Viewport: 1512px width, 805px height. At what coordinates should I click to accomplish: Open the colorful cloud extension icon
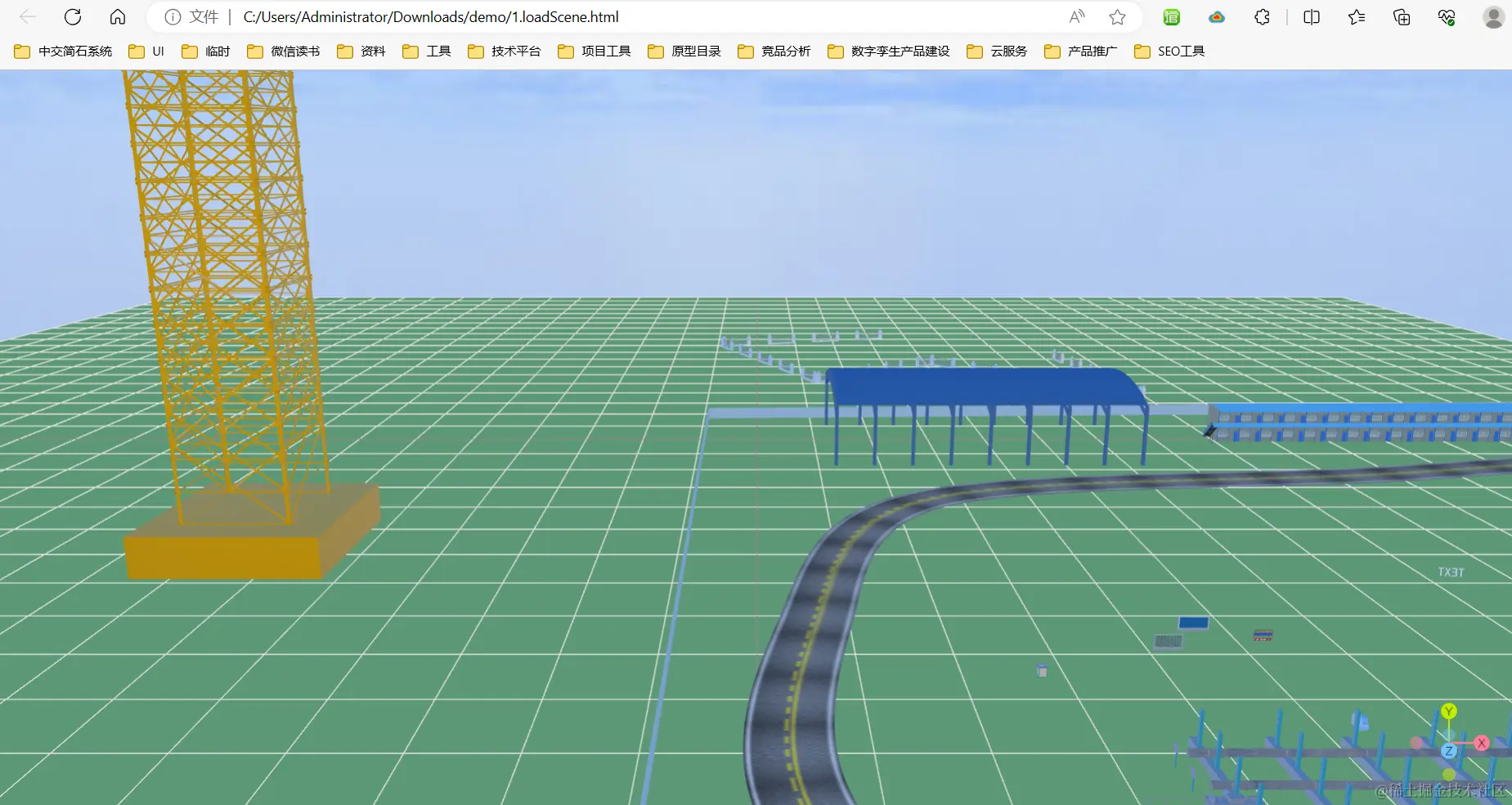pyautogui.click(x=1217, y=17)
